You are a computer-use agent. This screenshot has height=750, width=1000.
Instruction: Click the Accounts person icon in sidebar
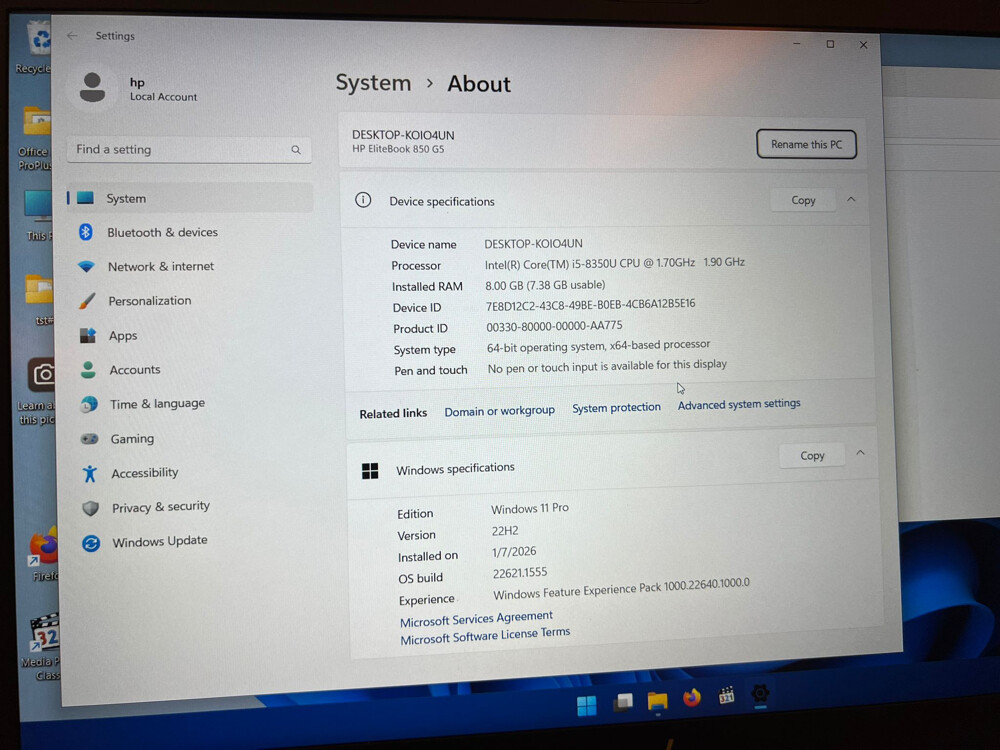(88, 369)
